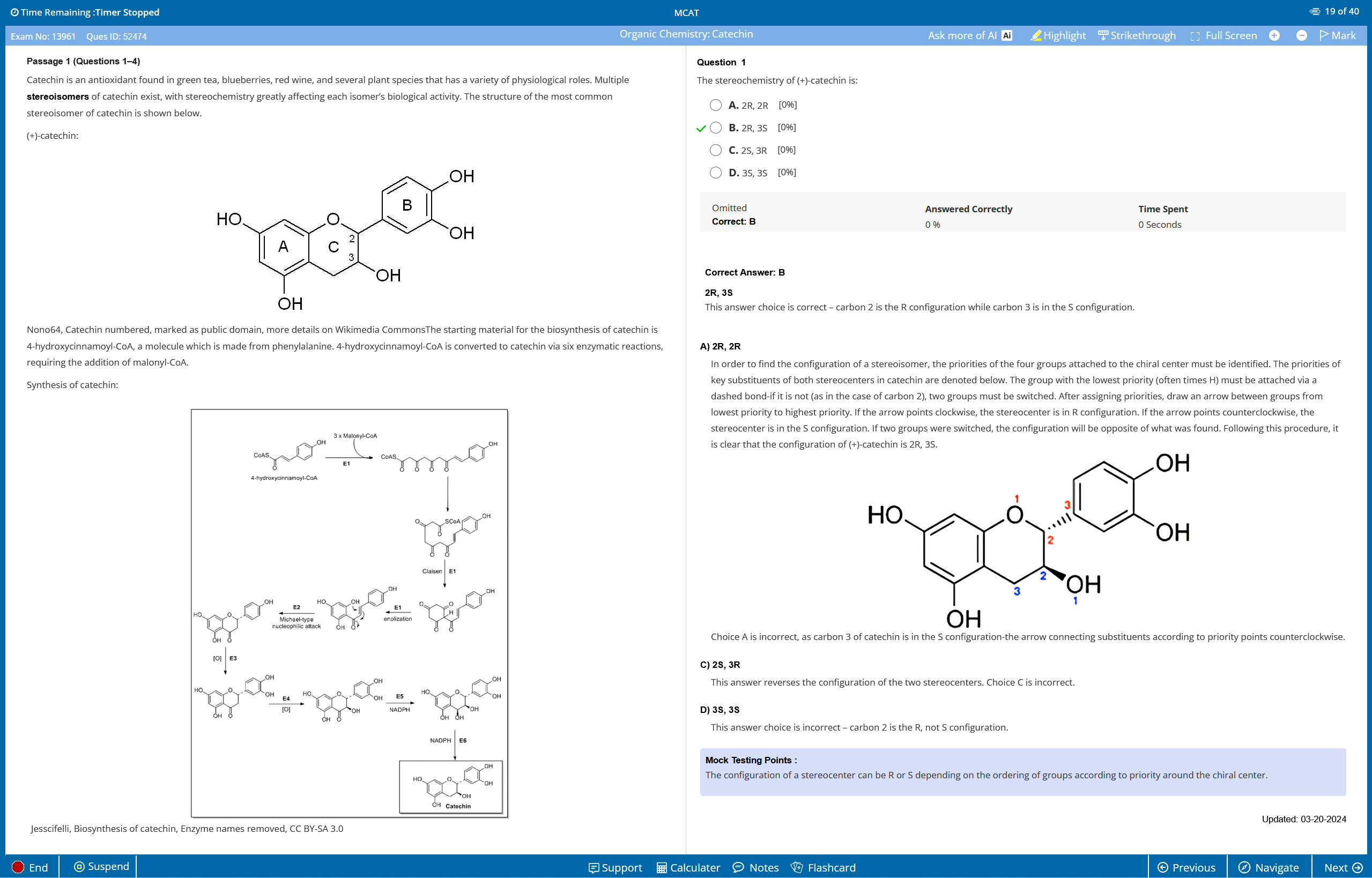Select answer A. 2R, 2R

pos(716,105)
